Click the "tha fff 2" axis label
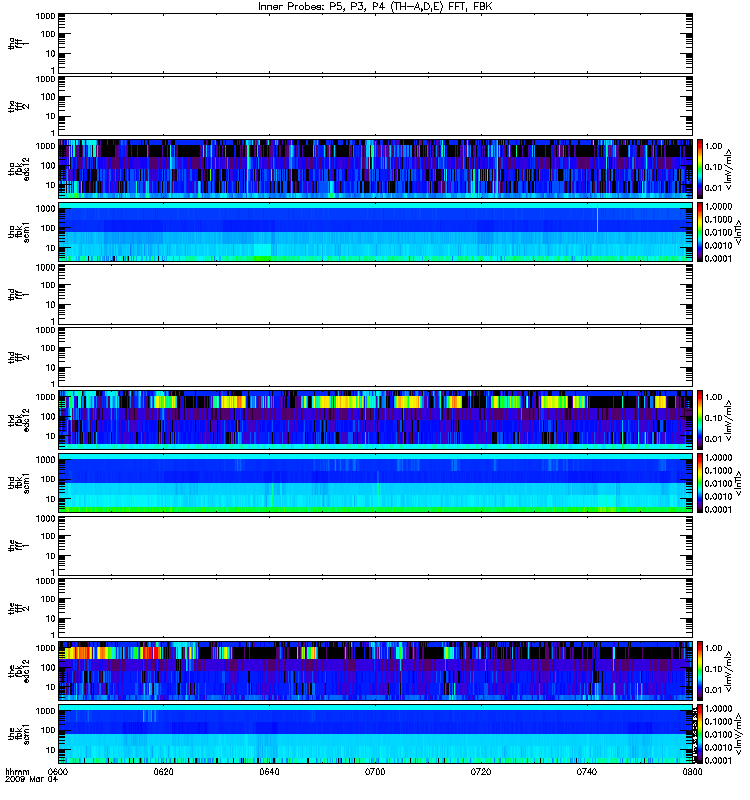 click(18, 106)
